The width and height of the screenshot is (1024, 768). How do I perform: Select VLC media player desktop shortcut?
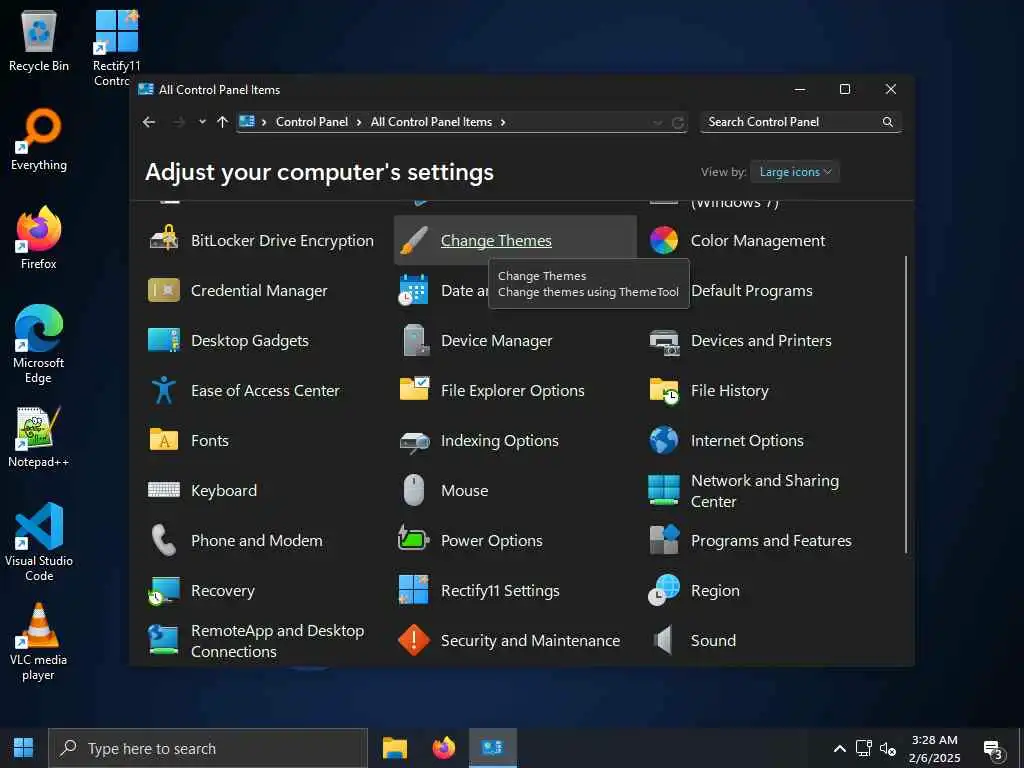[x=39, y=642]
